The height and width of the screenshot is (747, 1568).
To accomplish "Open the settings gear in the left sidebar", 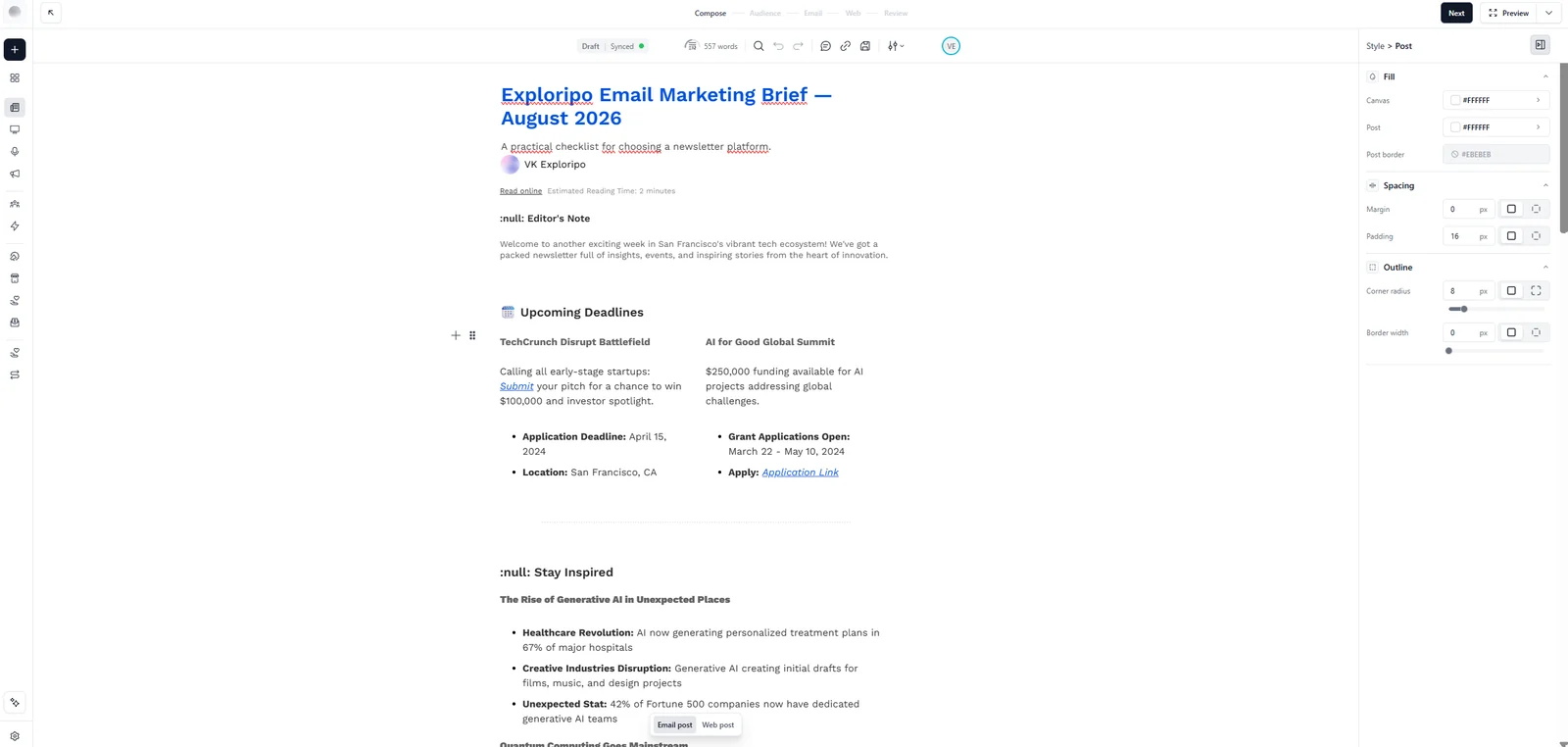I will pyautogui.click(x=15, y=736).
